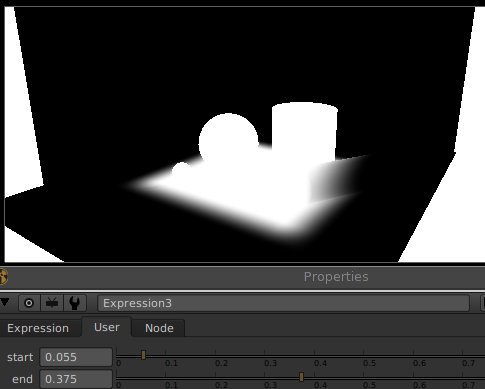Click the start slider handle
Screen dimensions: 485x389
(x=143, y=355)
